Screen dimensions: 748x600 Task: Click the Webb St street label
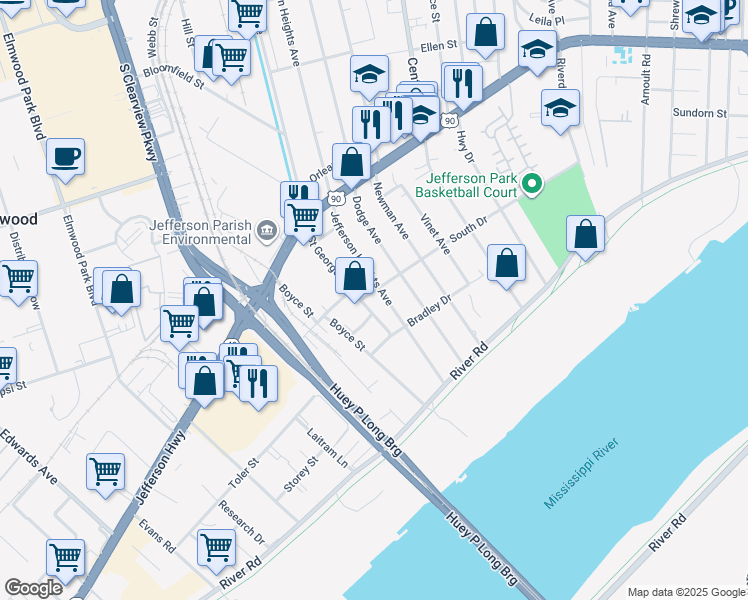click(153, 38)
